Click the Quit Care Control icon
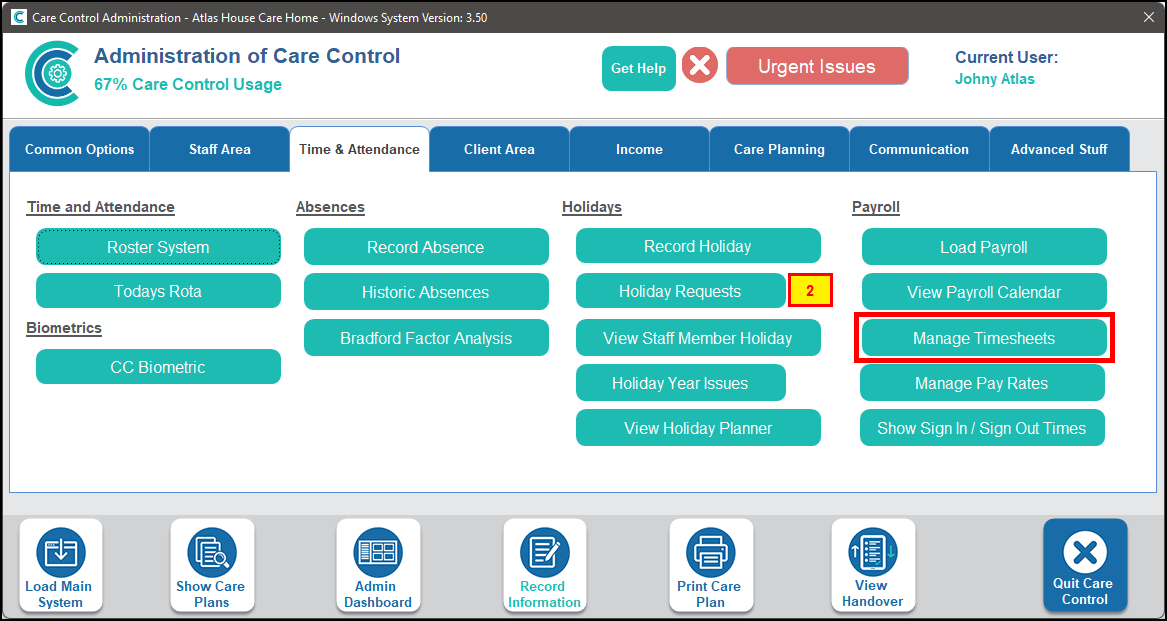 point(1084,565)
